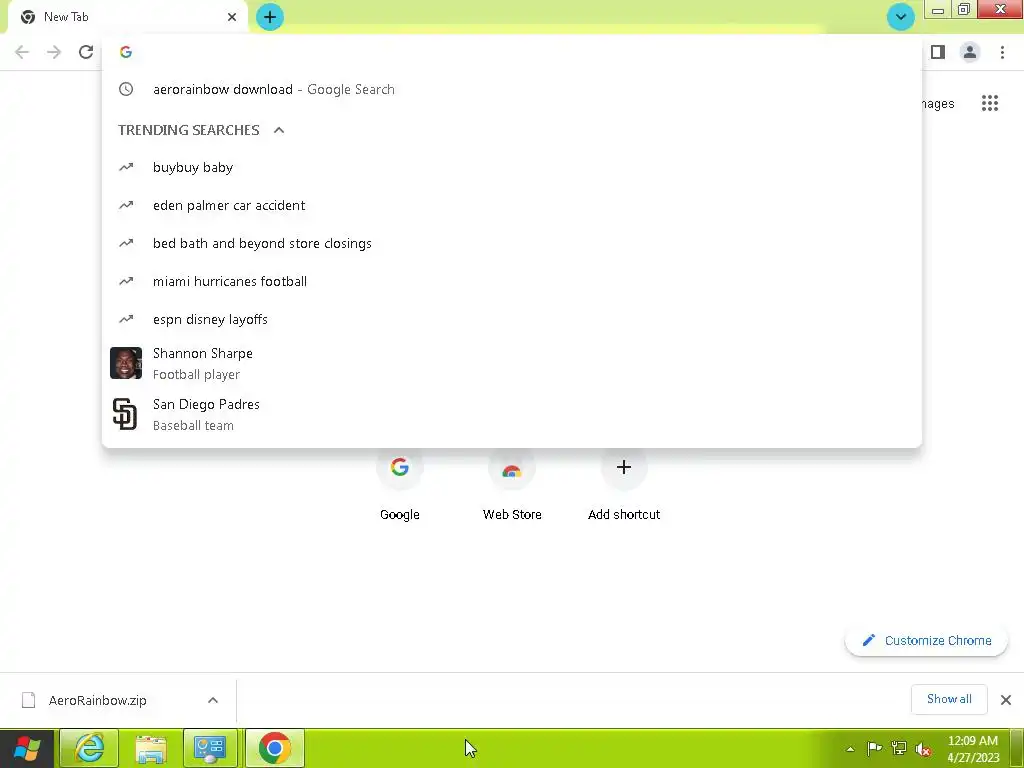Choose eden palmer car accident suggestion
This screenshot has width=1024, height=768.
click(x=512, y=205)
